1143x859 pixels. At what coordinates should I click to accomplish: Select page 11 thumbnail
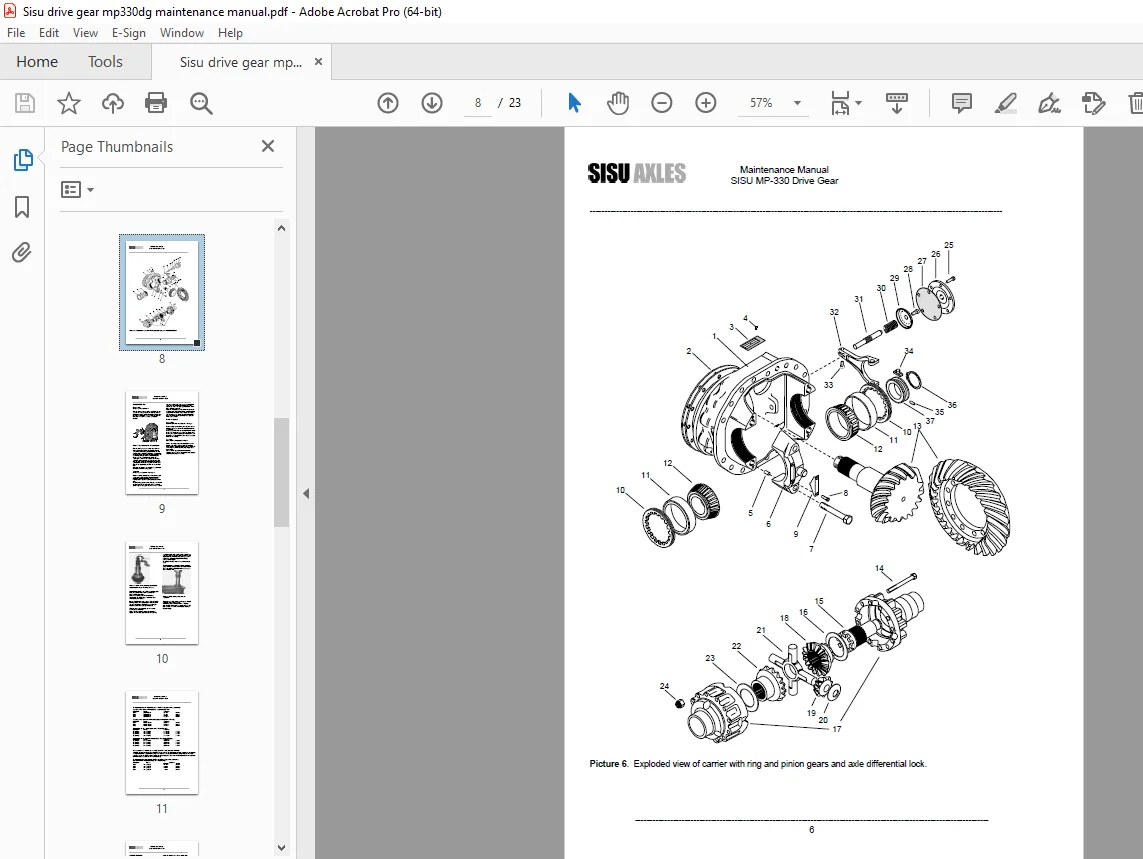tap(162, 743)
